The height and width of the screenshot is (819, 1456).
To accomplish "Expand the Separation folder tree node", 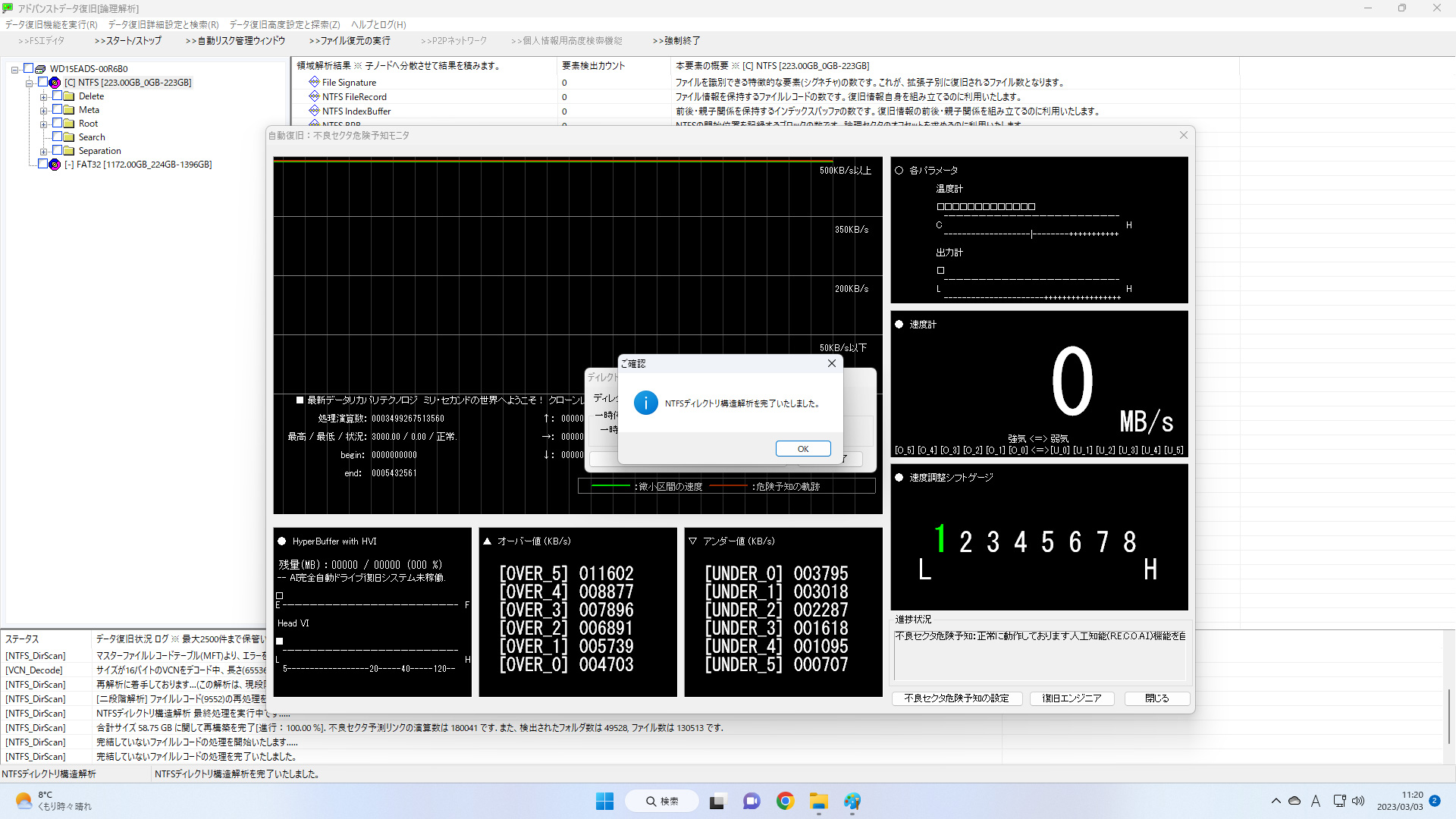I will pos(43,152).
